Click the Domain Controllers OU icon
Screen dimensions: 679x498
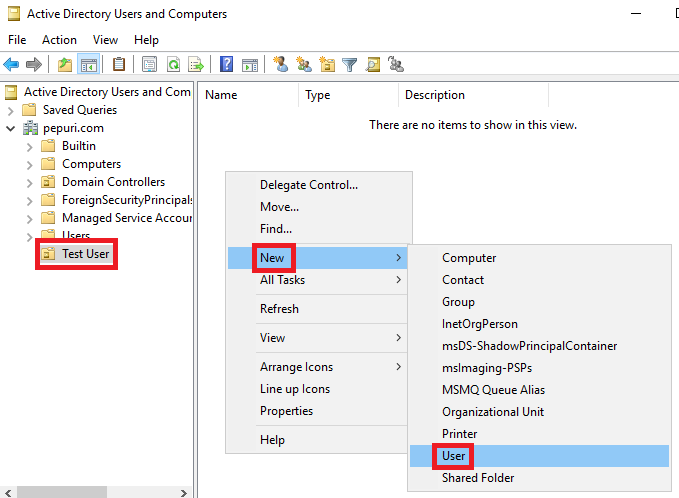(x=48, y=182)
